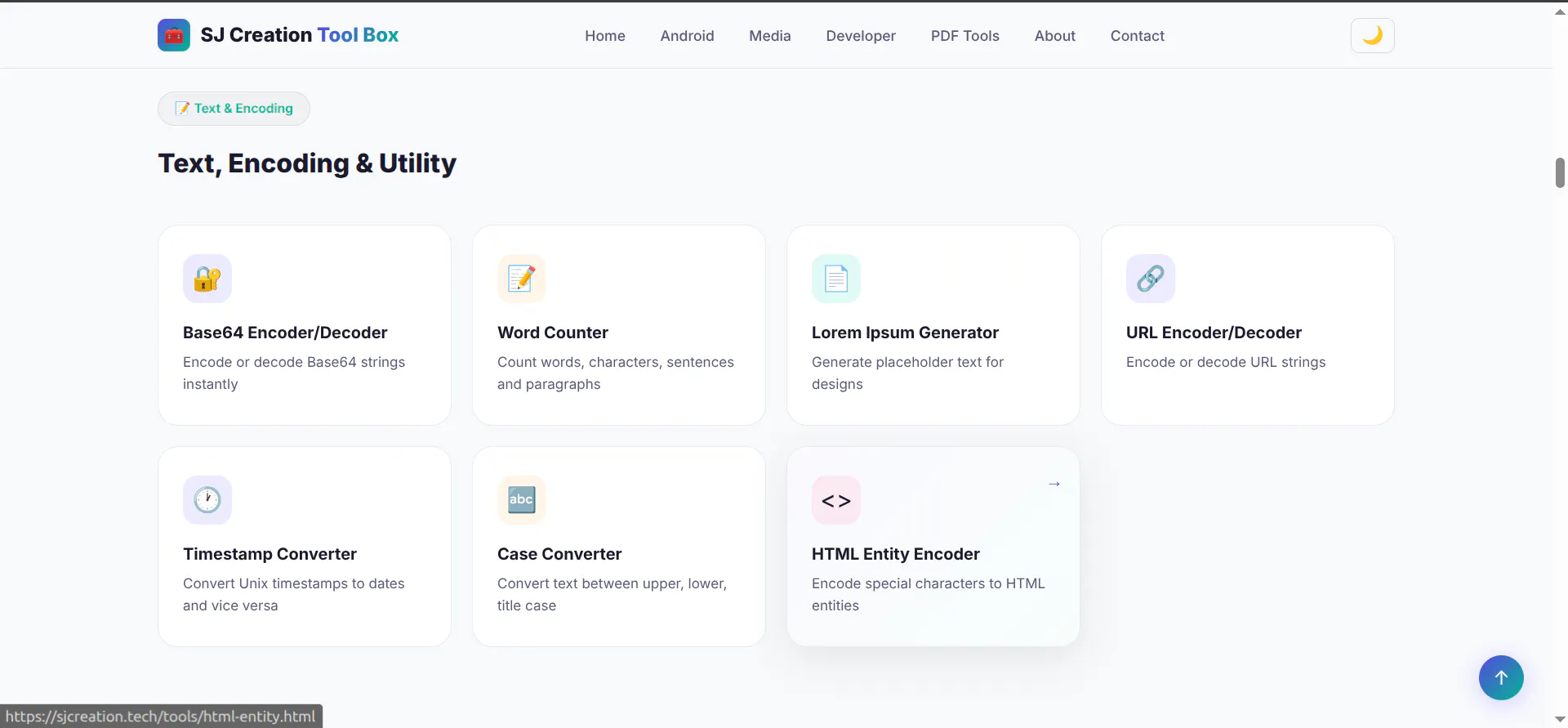Screen dimensions: 1568x728
Task: Open the Timestamp Converter title link
Action: tap(269, 554)
